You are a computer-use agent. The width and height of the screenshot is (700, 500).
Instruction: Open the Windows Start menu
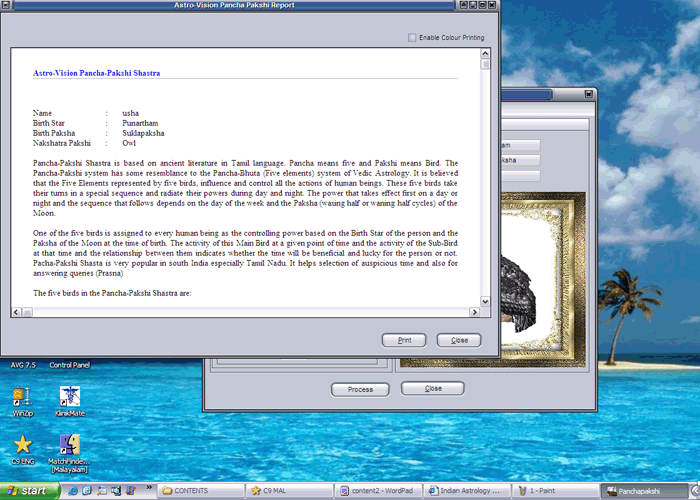tap(30, 491)
